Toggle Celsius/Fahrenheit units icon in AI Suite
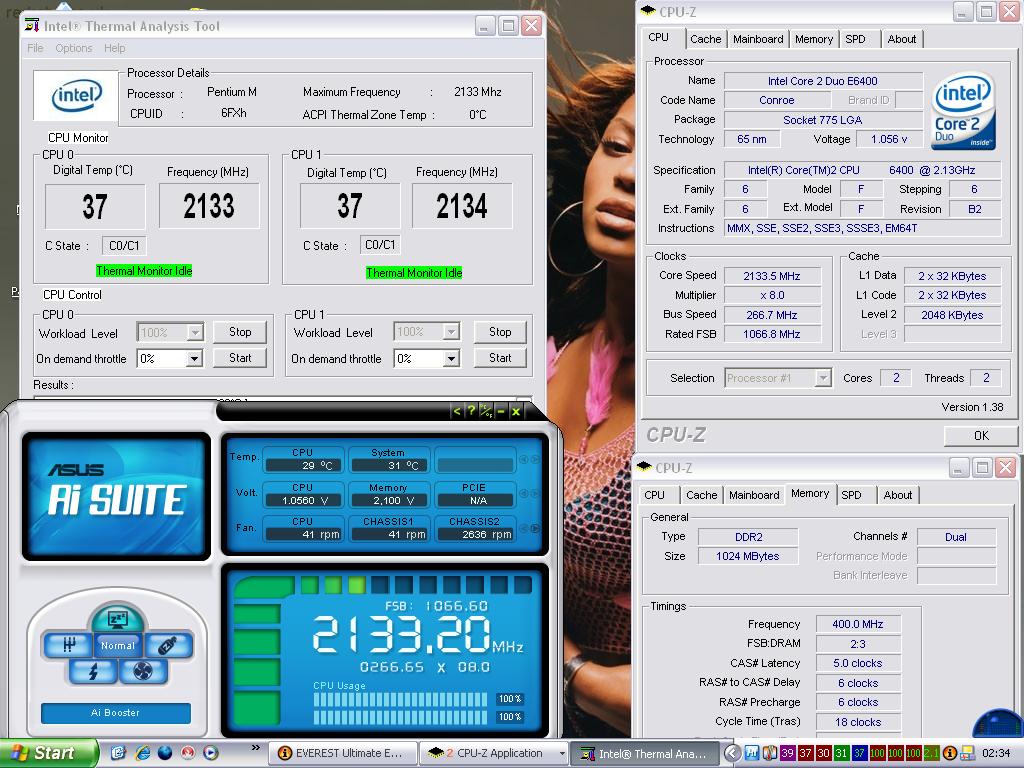Screen dimensions: 1024x768 (x=486, y=411)
